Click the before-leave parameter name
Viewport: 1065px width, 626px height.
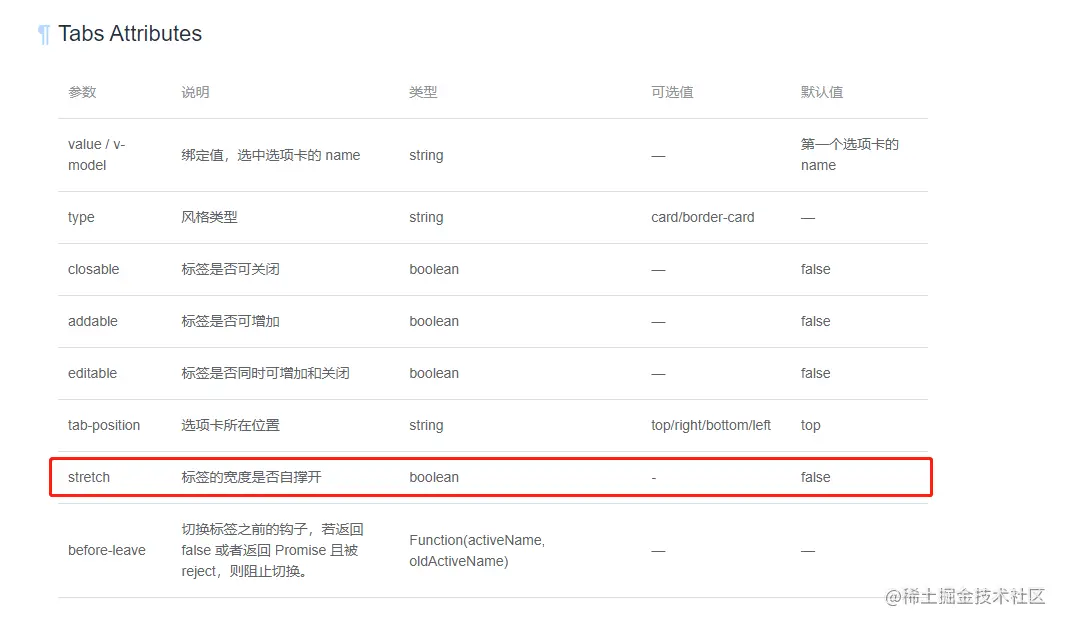(x=107, y=550)
